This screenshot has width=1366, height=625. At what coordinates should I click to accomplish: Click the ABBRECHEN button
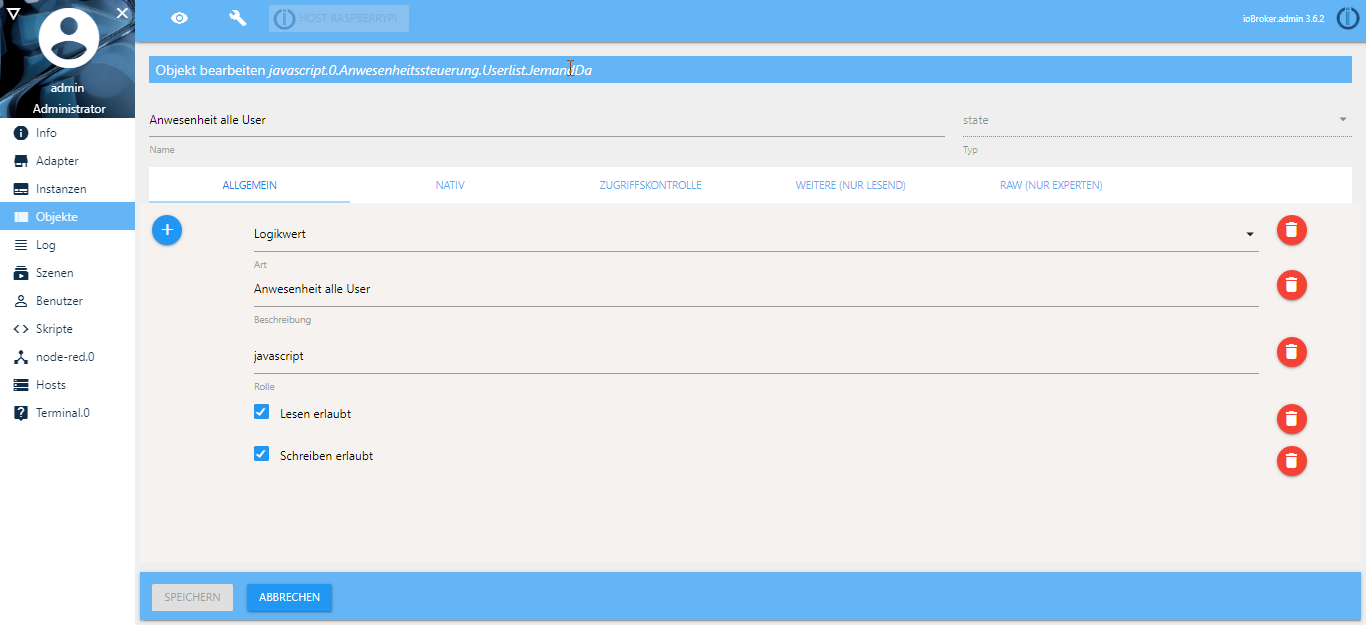click(289, 597)
